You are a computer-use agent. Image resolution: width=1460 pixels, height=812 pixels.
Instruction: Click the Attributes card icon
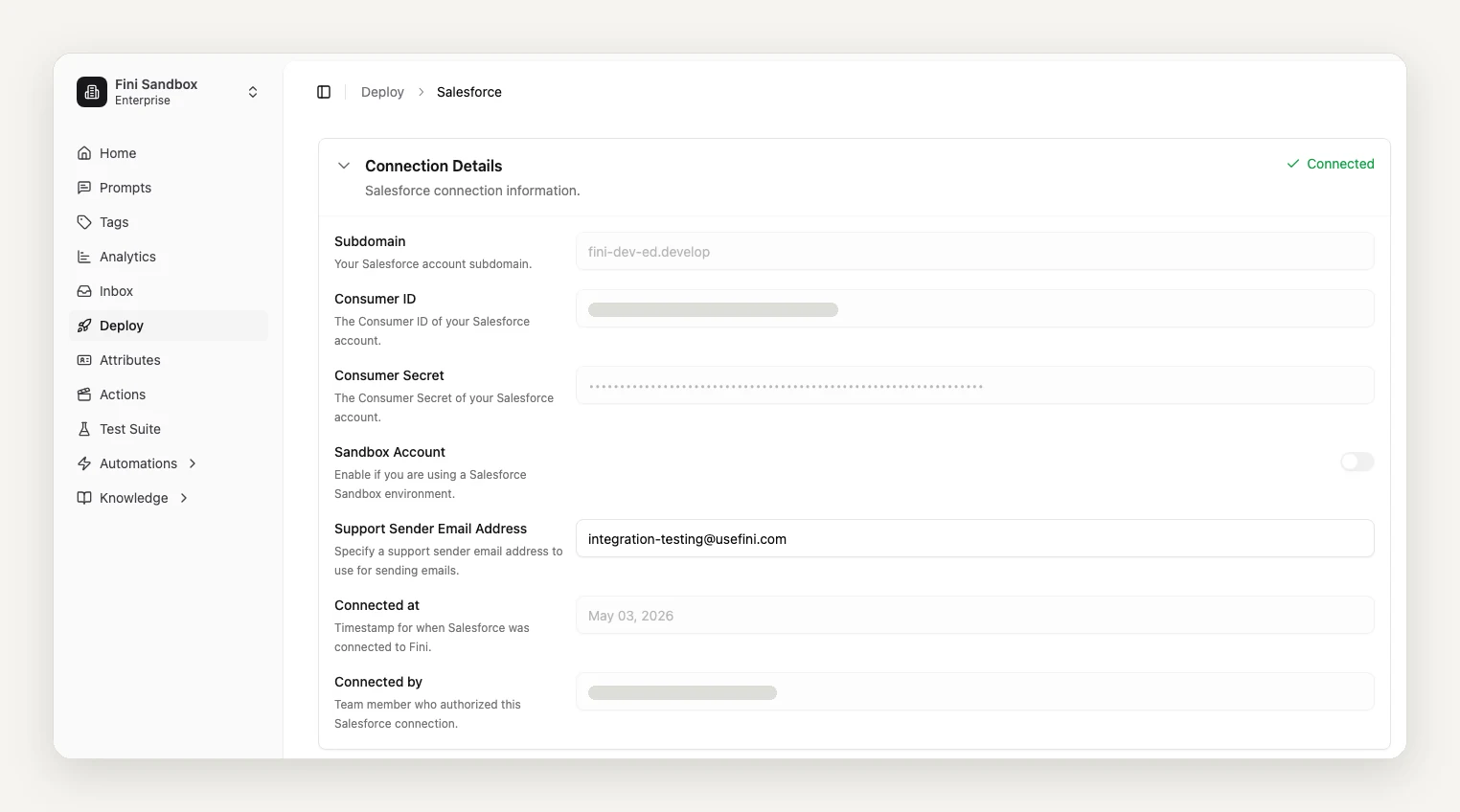84,360
